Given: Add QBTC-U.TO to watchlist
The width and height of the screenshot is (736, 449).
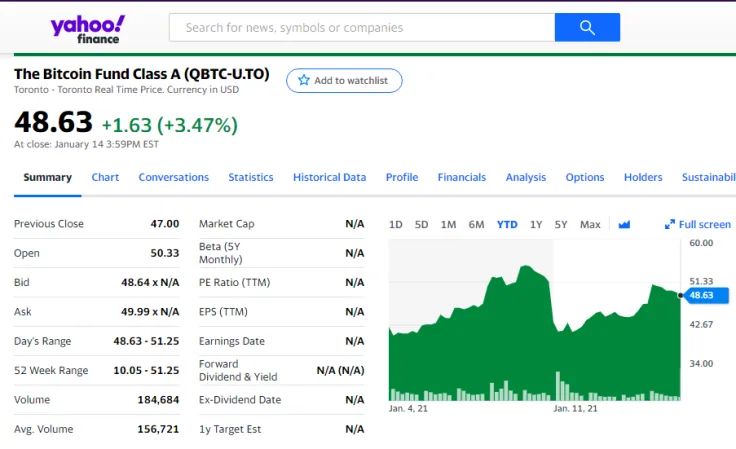Looking at the screenshot, I should click(344, 81).
